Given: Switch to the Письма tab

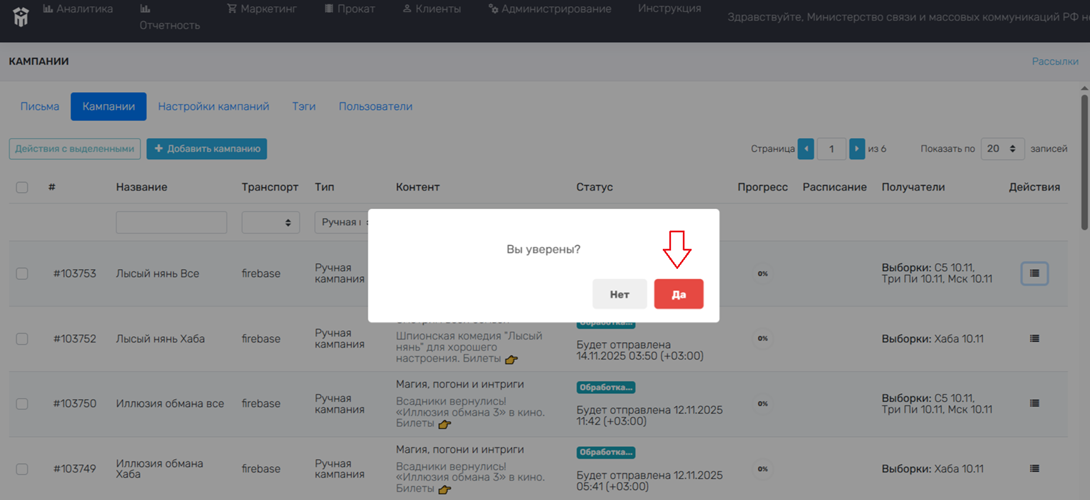Looking at the screenshot, I should click(40, 107).
